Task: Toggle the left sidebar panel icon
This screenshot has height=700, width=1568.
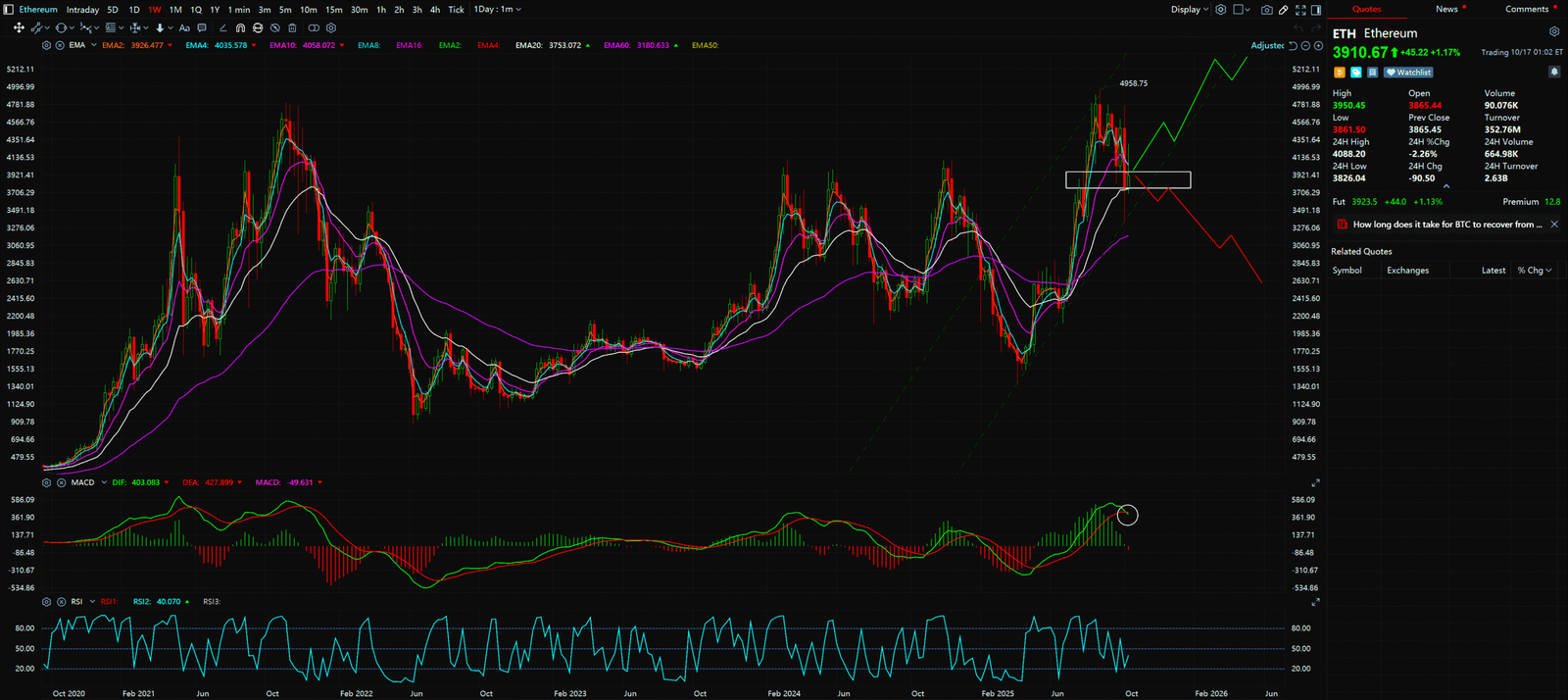Action: click(9, 10)
